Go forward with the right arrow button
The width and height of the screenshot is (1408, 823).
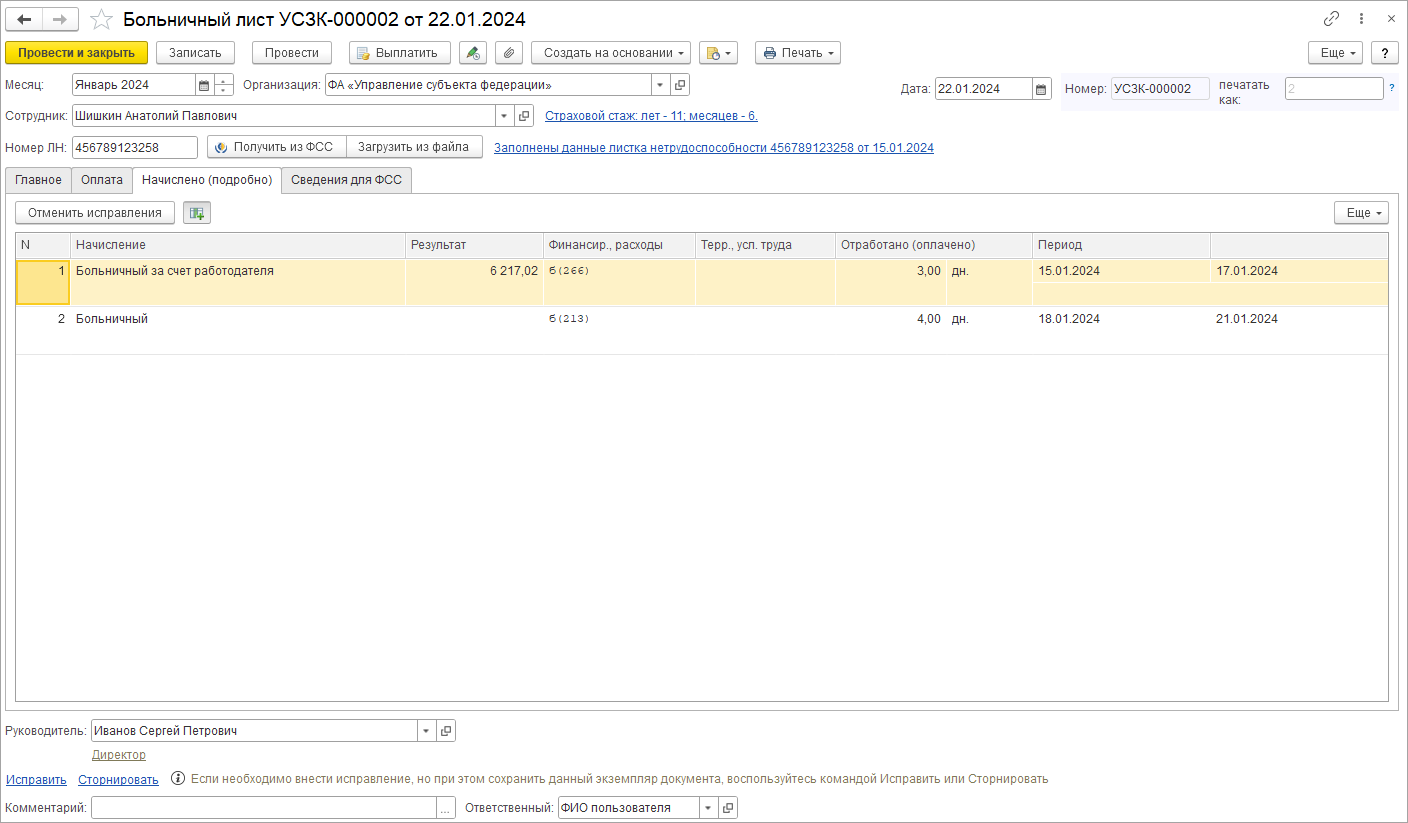pyautogui.click(x=60, y=19)
